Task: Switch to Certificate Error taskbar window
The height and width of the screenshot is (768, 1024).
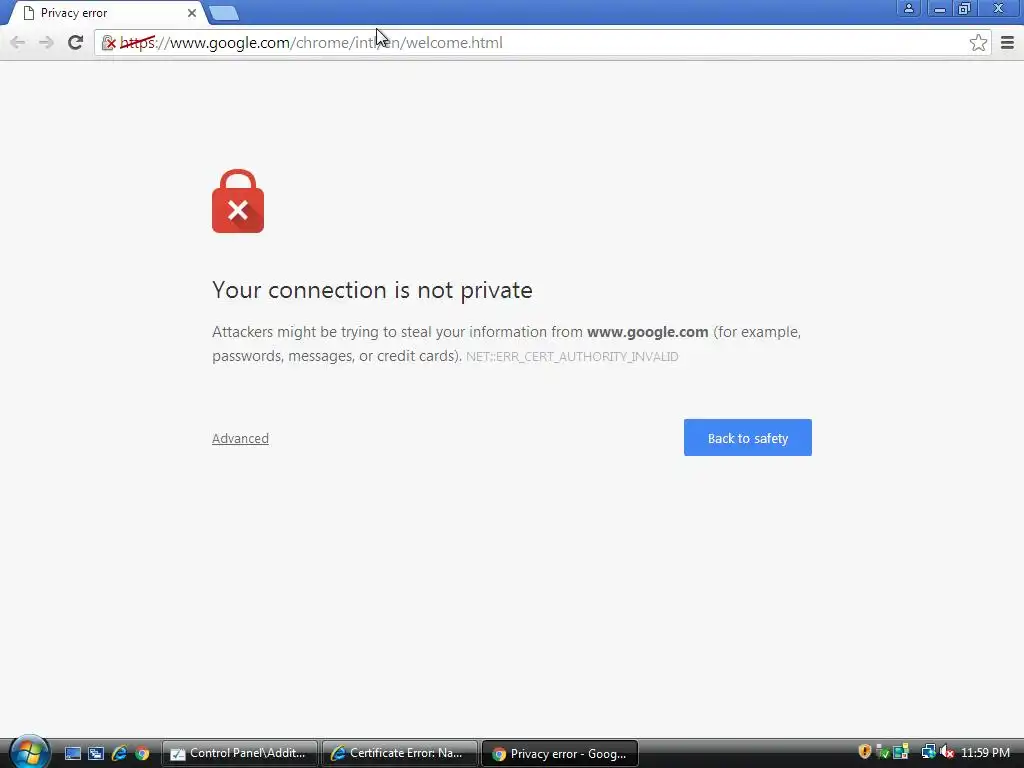Action: tap(399, 753)
